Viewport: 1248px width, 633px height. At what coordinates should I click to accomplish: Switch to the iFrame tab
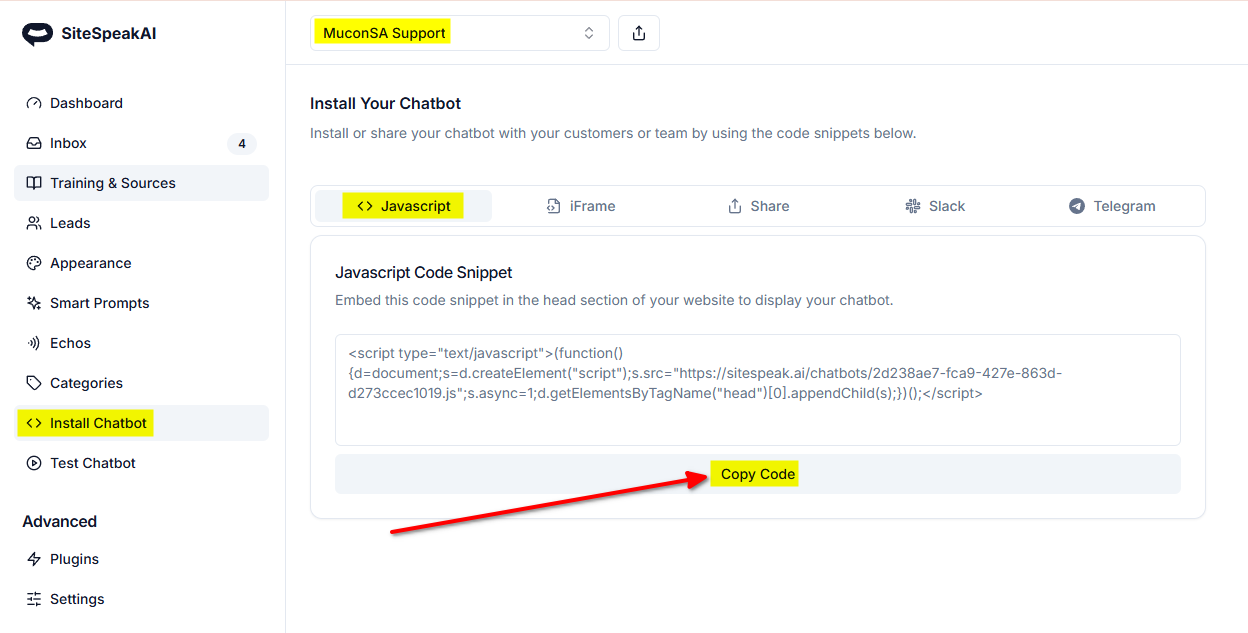[x=581, y=206]
